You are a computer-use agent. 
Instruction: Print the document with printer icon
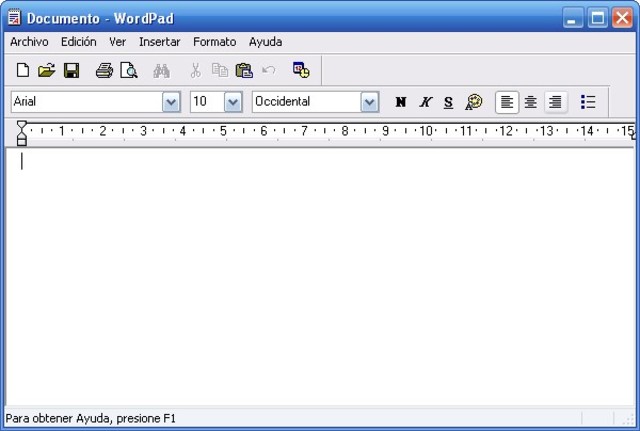coord(104,70)
